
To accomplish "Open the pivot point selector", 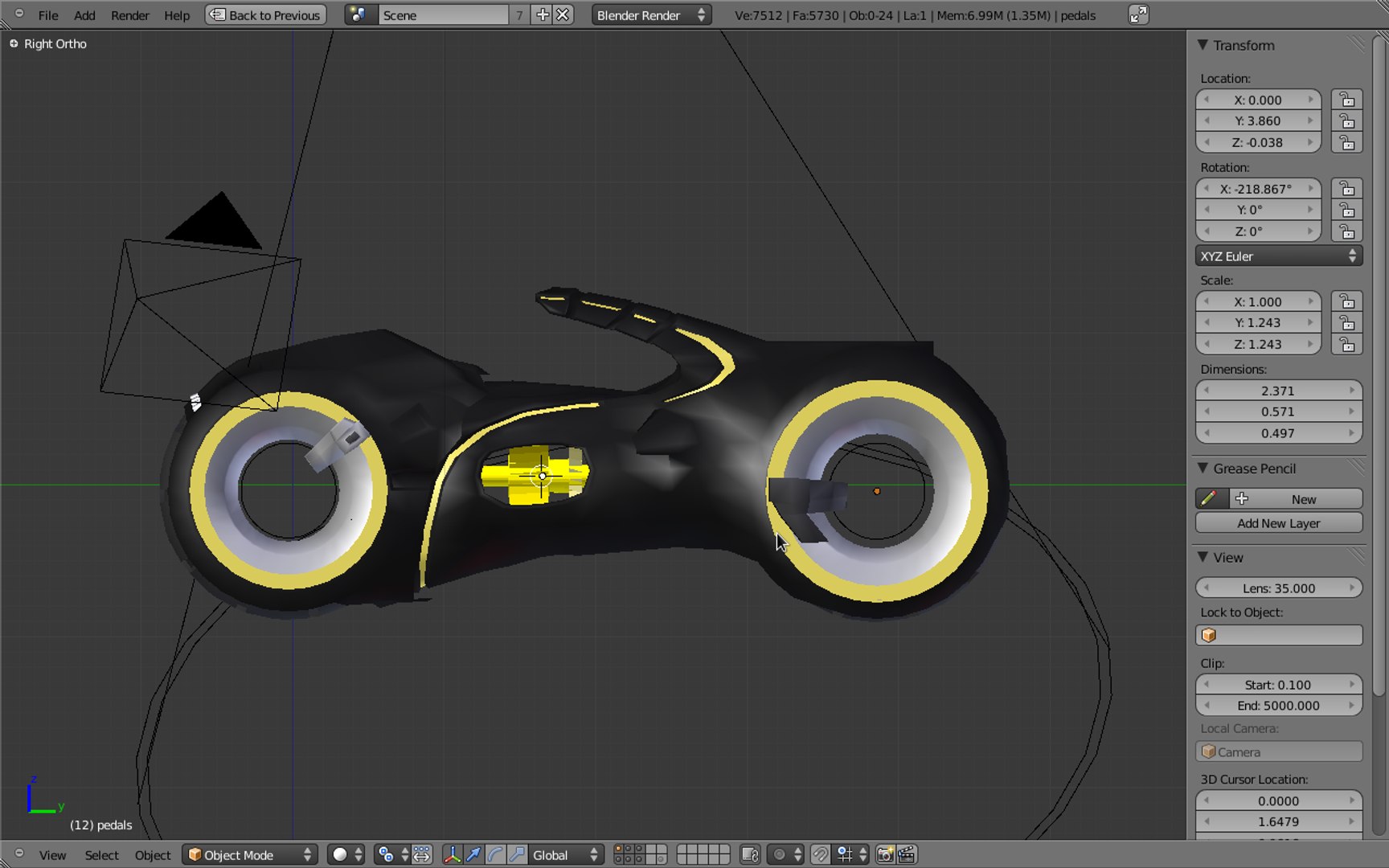I will pyautogui.click(x=393, y=854).
